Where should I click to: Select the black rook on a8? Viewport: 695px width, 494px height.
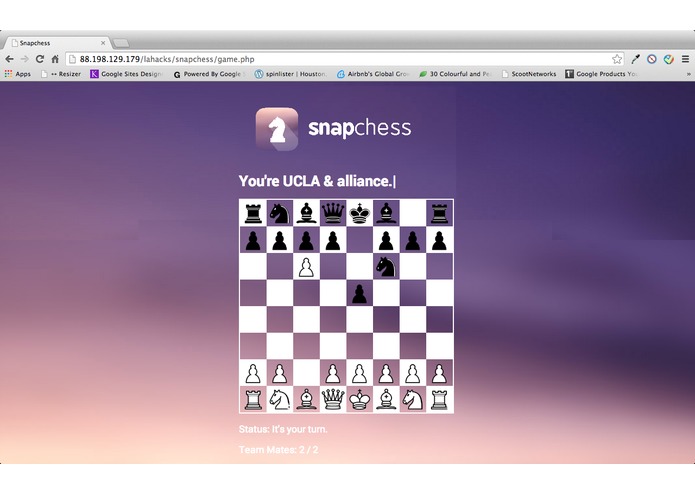pos(253,214)
